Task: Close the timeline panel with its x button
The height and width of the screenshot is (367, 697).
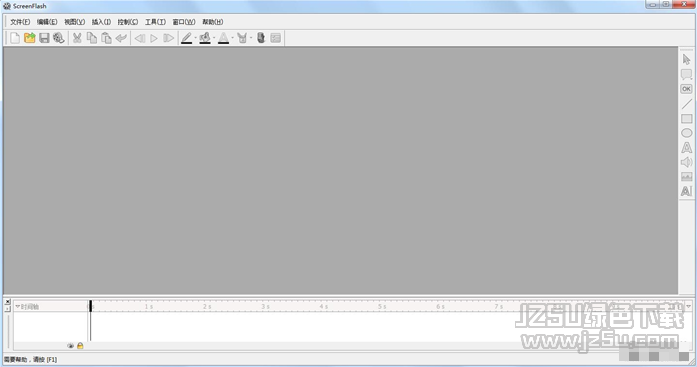Action: click(7, 302)
